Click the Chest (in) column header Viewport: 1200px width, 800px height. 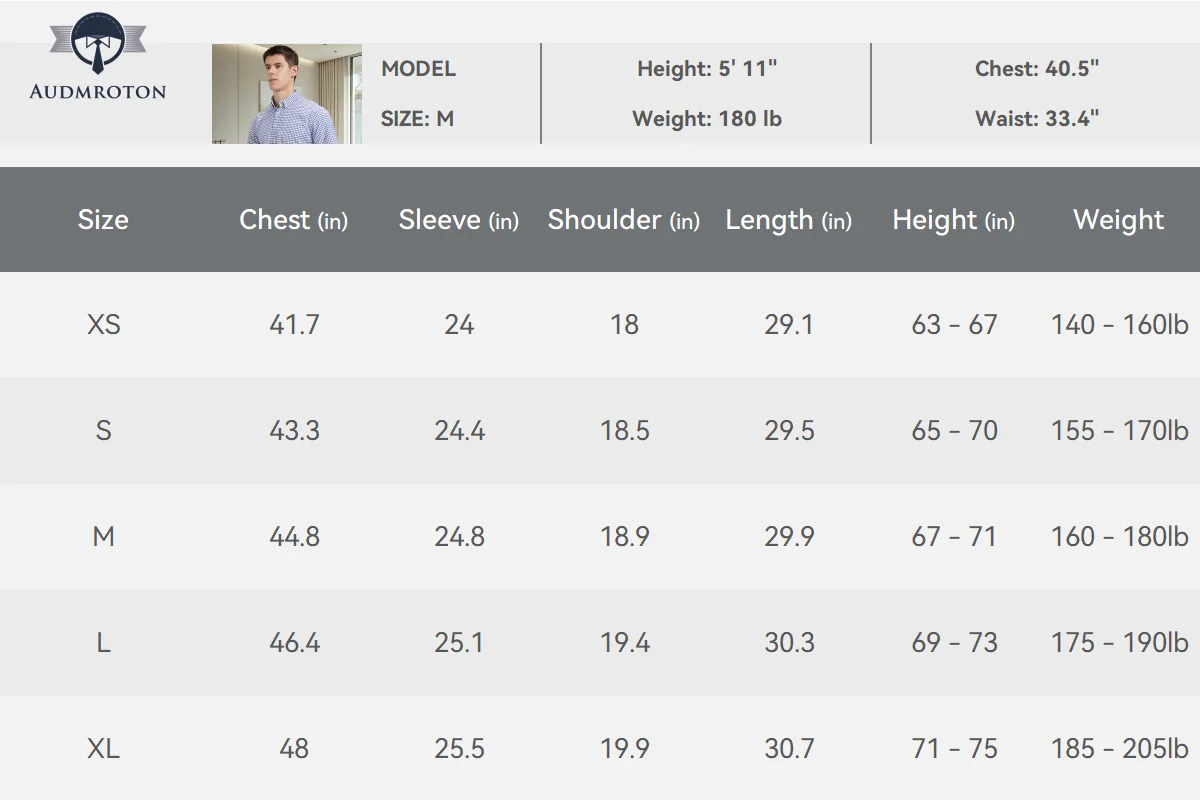click(x=293, y=220)
